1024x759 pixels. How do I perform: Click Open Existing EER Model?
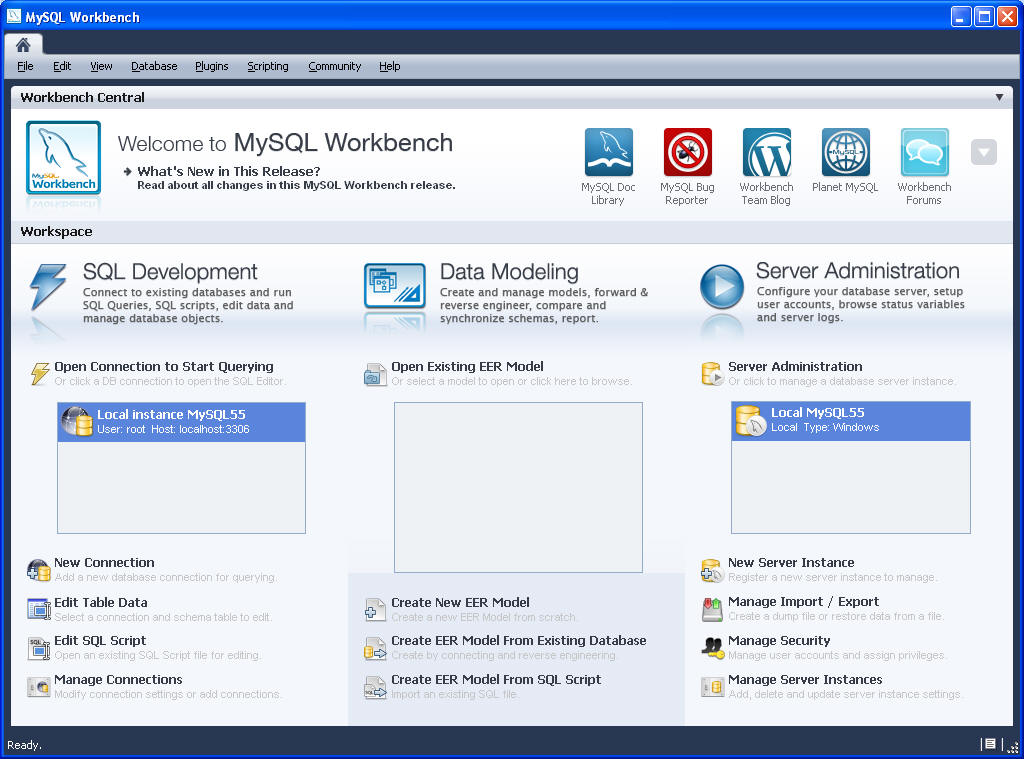click(468, 366)
